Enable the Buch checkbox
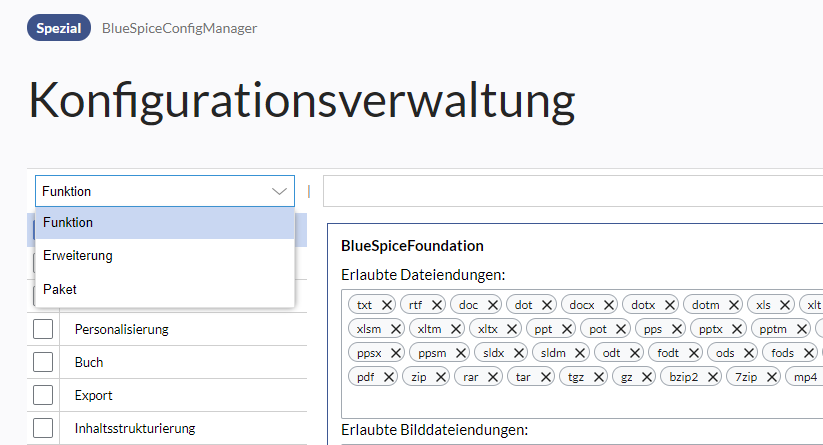Image resolution: width=823 pixels, height=445 pixels. (x=43, y=362)
